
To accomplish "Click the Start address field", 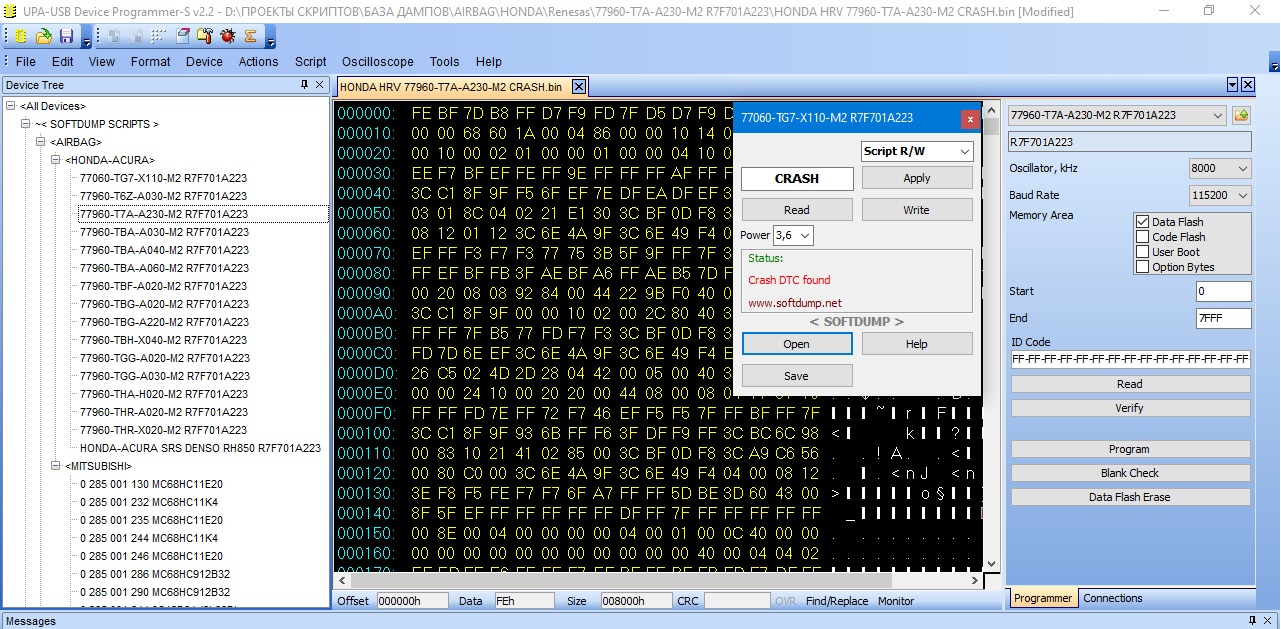I will 1223,291.
